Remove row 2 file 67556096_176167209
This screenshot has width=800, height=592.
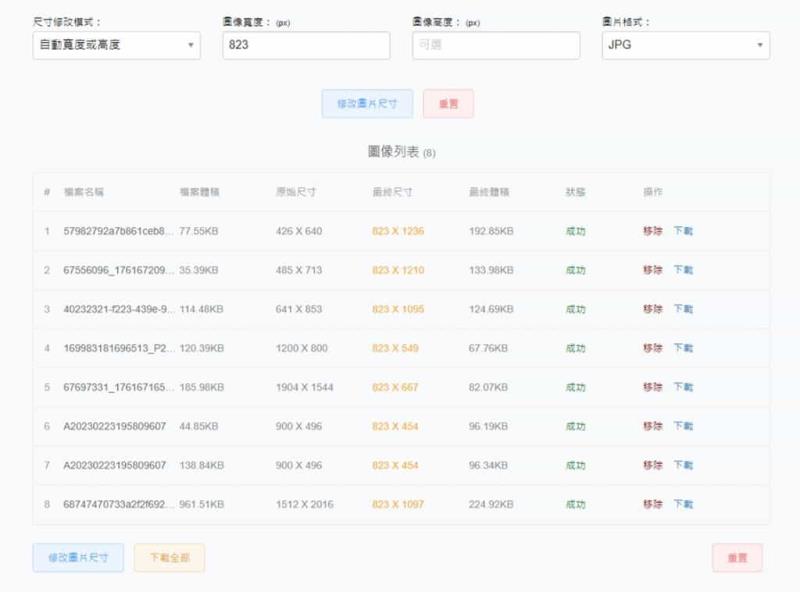pos(653,269)
